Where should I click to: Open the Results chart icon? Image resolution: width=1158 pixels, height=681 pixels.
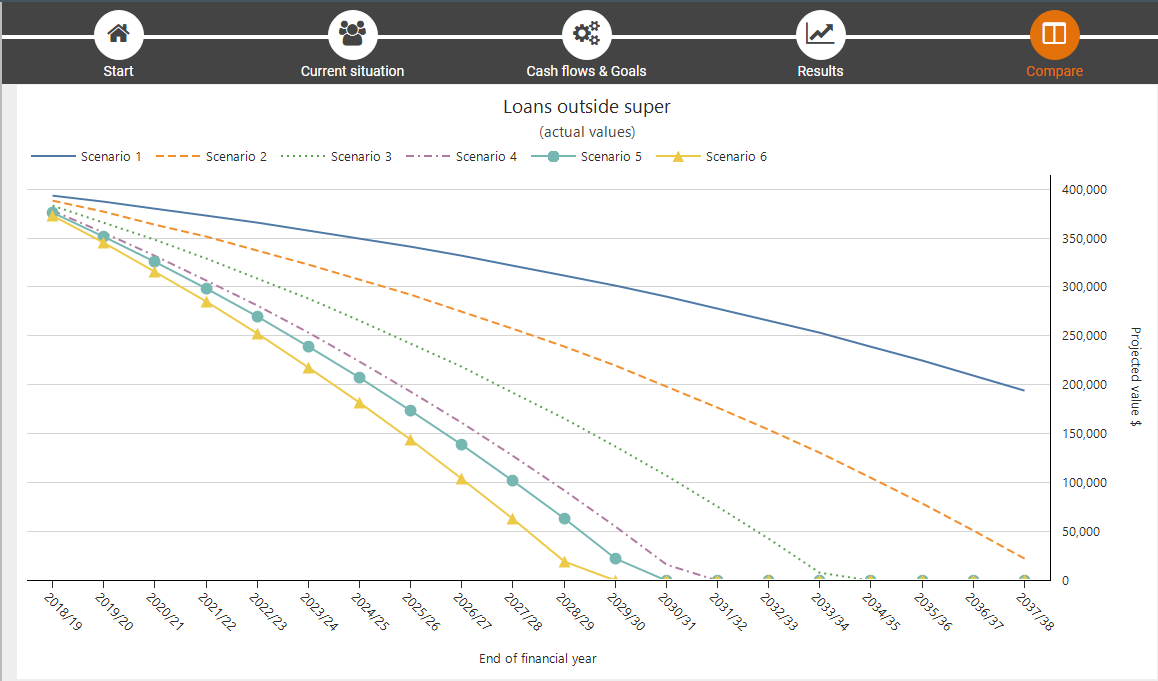pyautogui.click(x=820, y=34)
